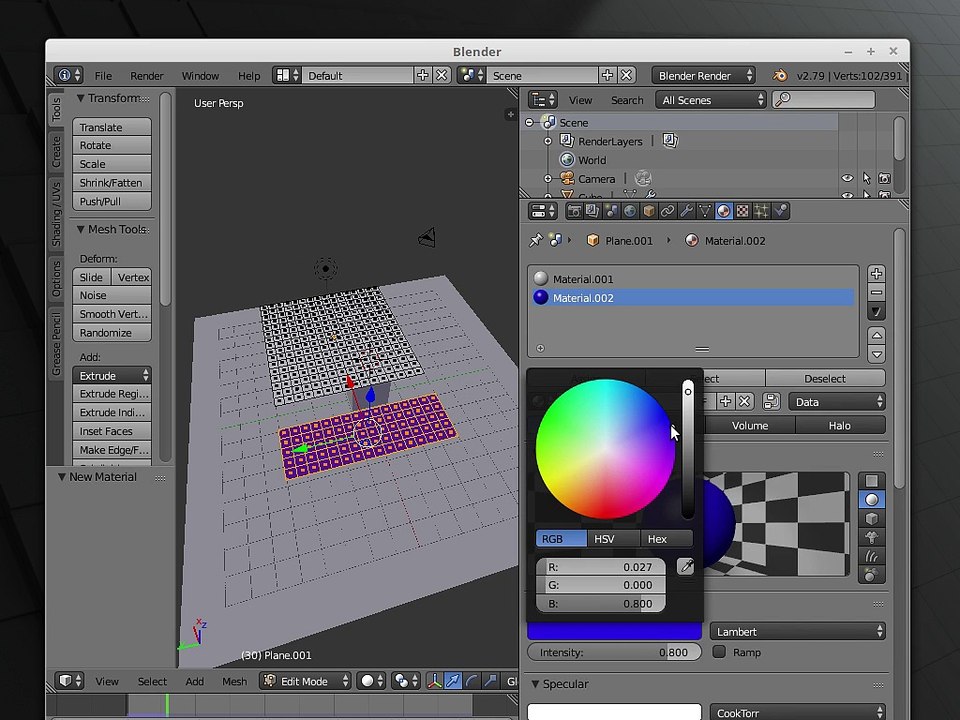The height and width of the screenshot is (720, 960).
Task: Collapse the Scene tree node in outliner
Action: tap(530, 122)
